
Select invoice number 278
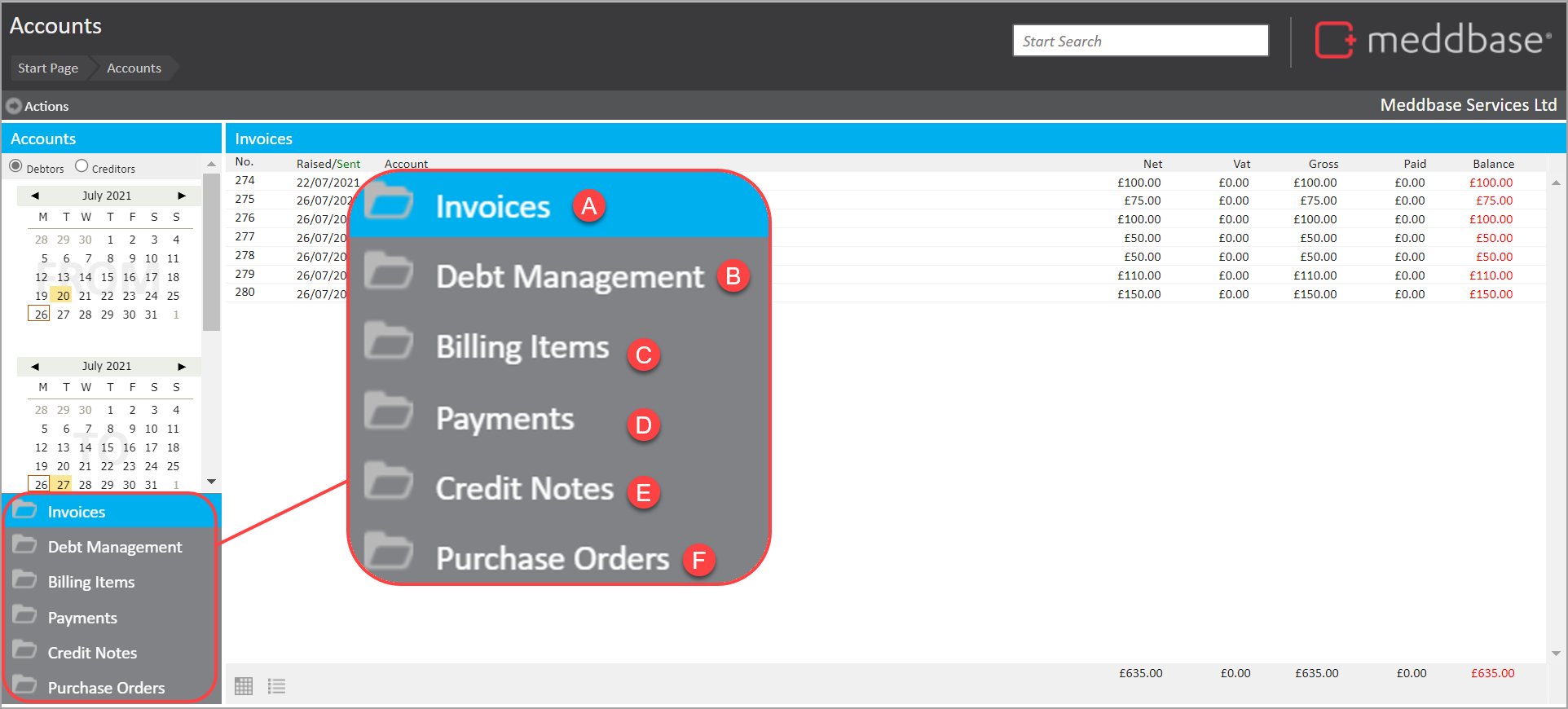245,255
